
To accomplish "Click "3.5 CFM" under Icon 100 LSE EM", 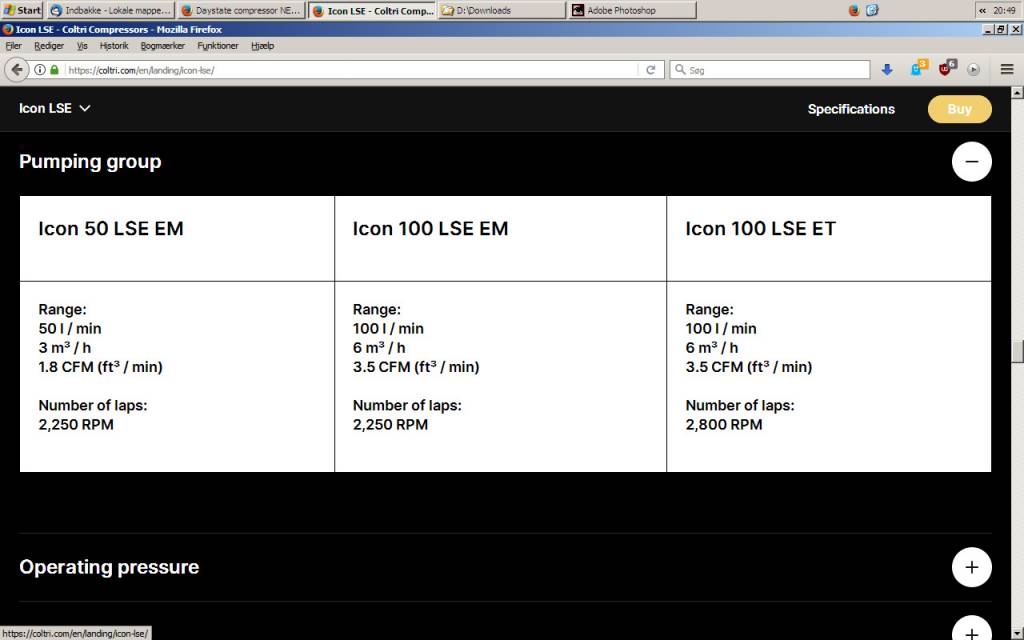I will [381, 367].
